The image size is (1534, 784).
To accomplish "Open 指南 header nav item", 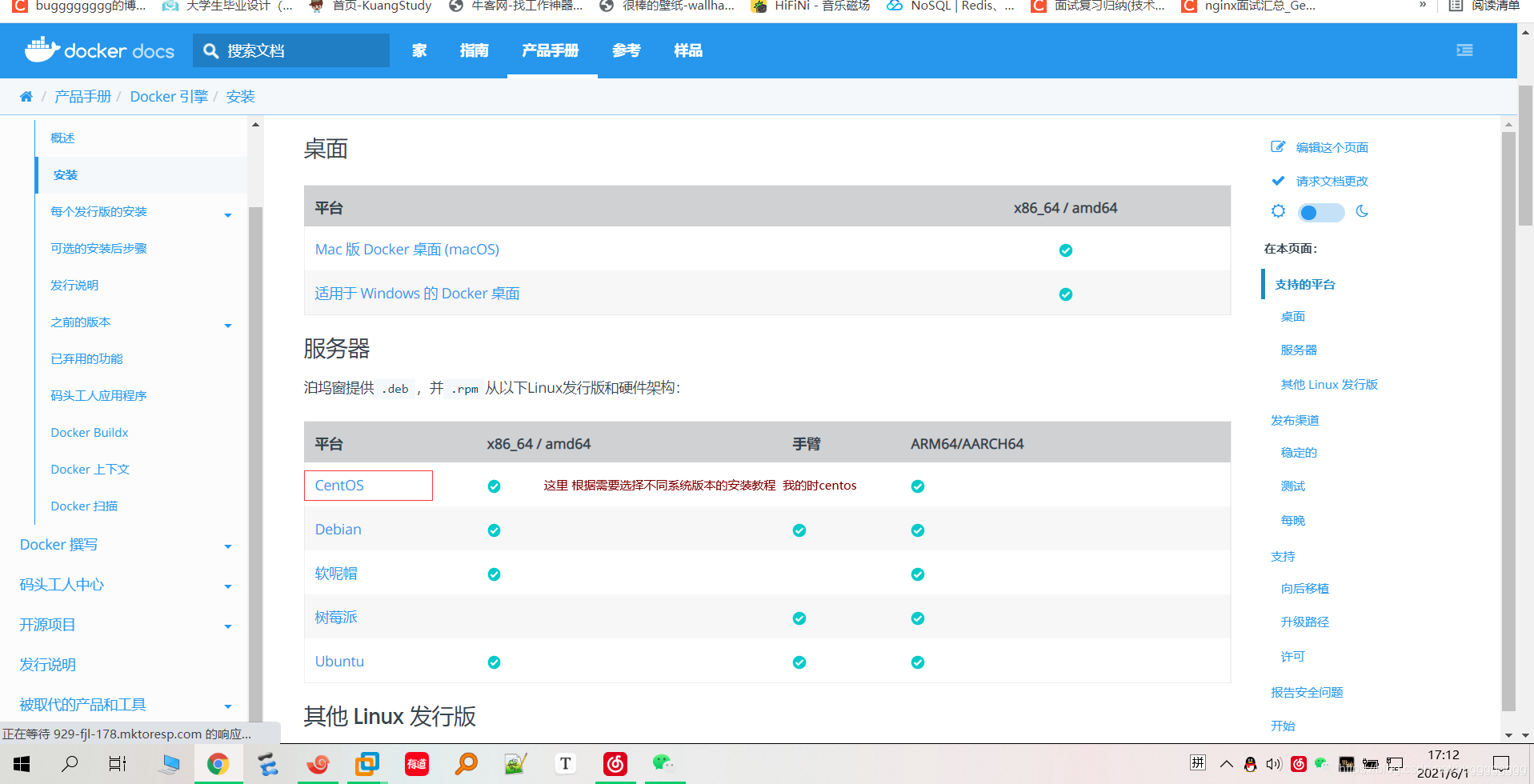I will (475, 50).
